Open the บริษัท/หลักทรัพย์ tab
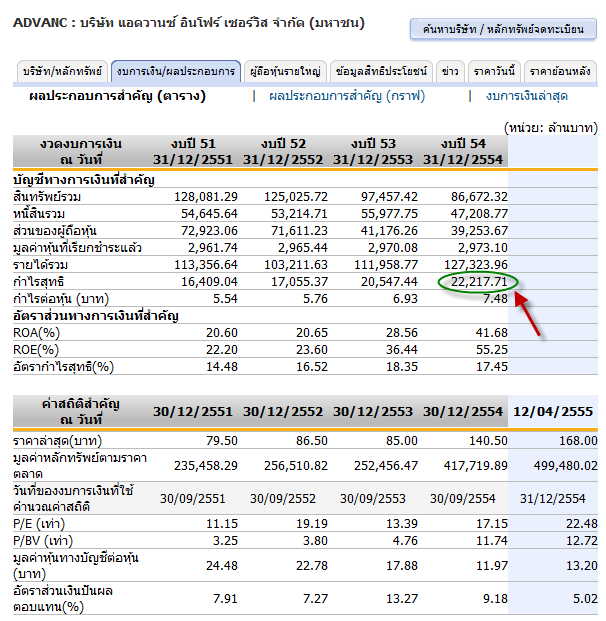606x621 pixels. (62, 71)
